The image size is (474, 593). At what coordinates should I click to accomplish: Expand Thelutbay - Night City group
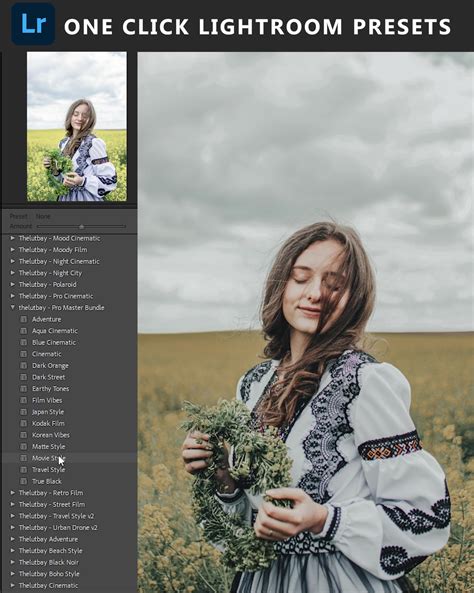pyautogui.click(x=12, y=273)
